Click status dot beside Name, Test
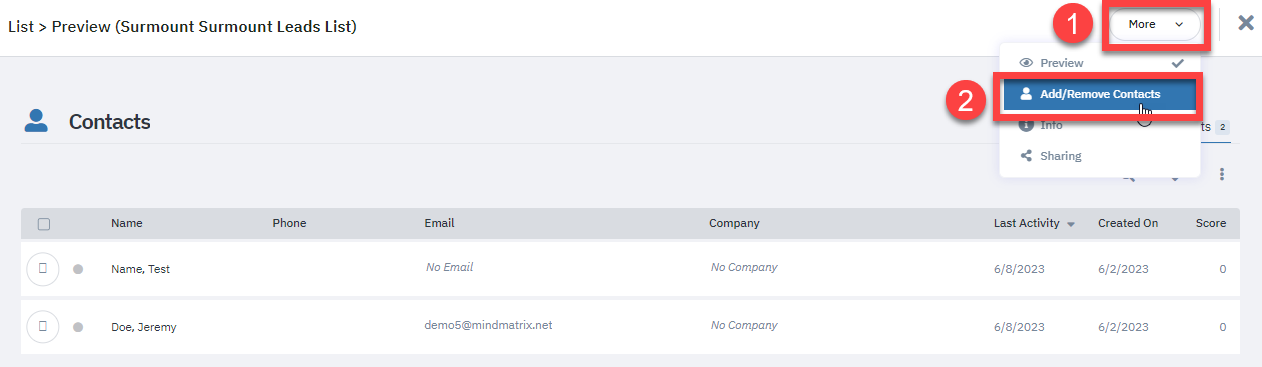 click(x=78, y=269)
